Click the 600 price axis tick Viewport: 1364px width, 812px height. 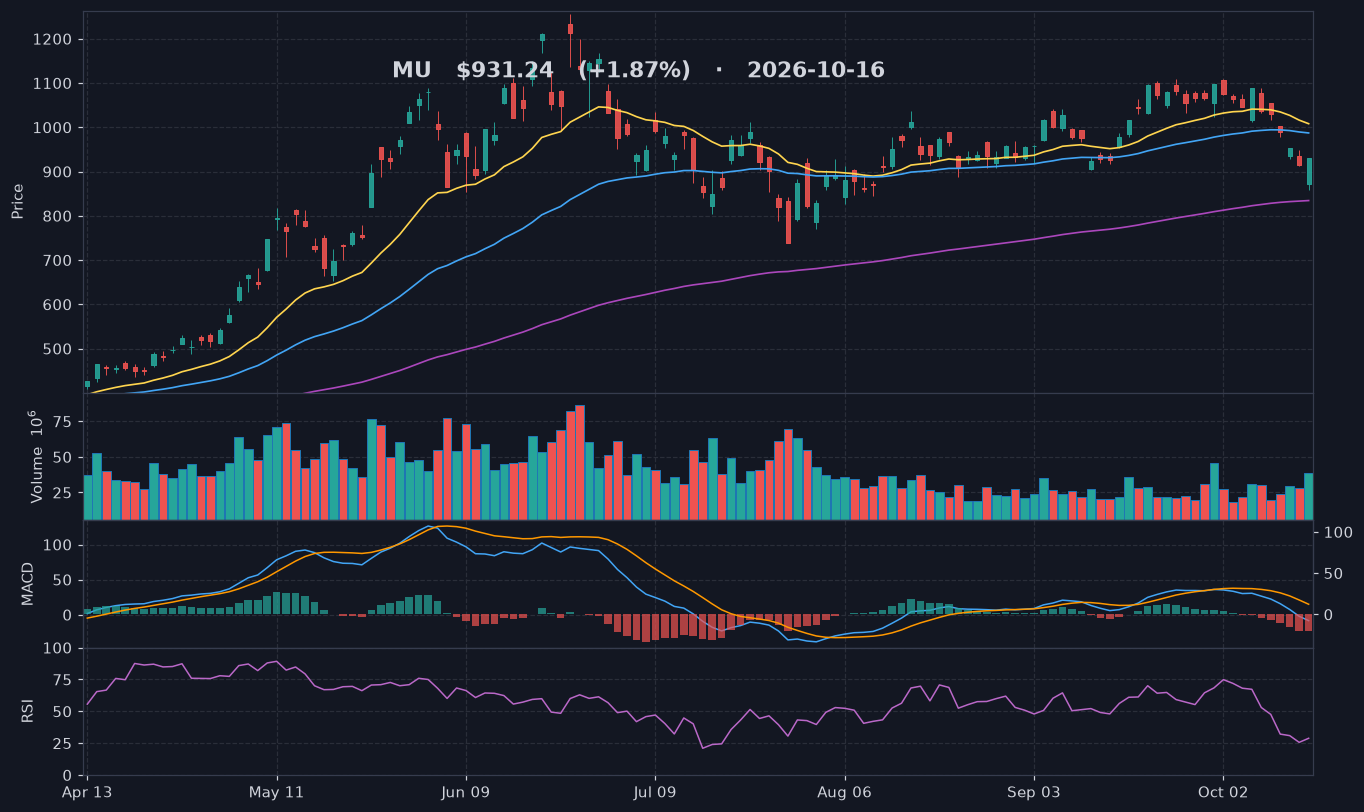click(59, 305)
